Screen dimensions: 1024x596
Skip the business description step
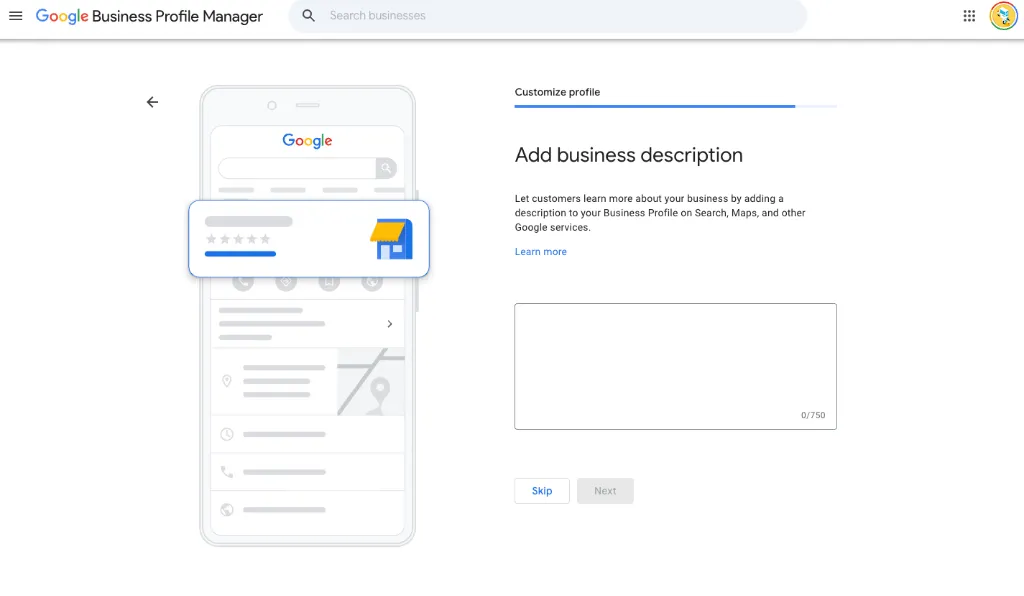coord(541,491)
